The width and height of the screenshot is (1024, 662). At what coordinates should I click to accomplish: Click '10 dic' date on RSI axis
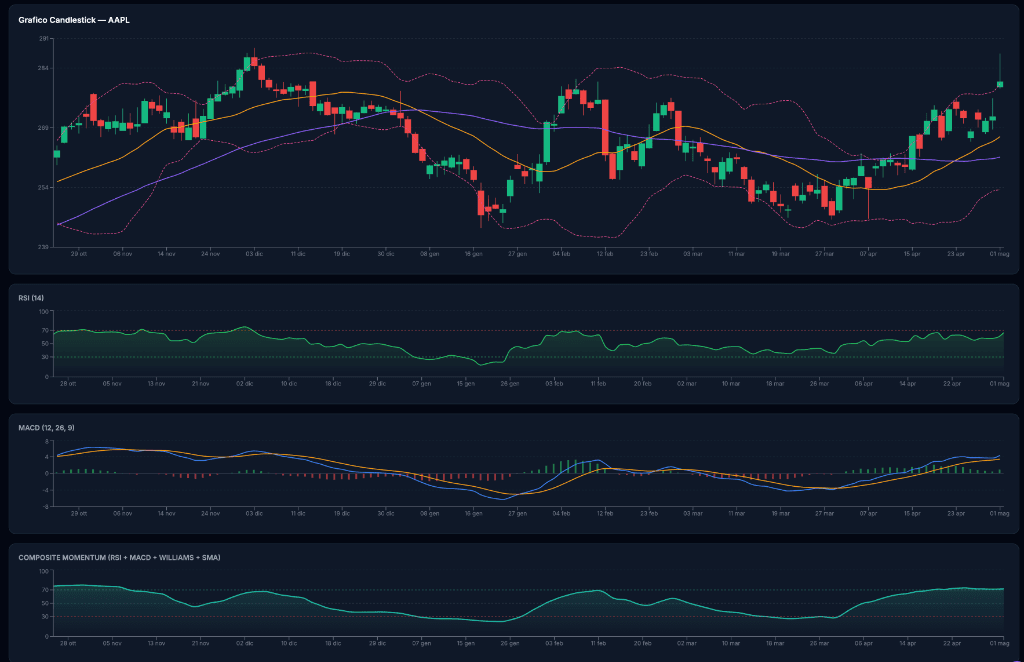pos(289,384)
